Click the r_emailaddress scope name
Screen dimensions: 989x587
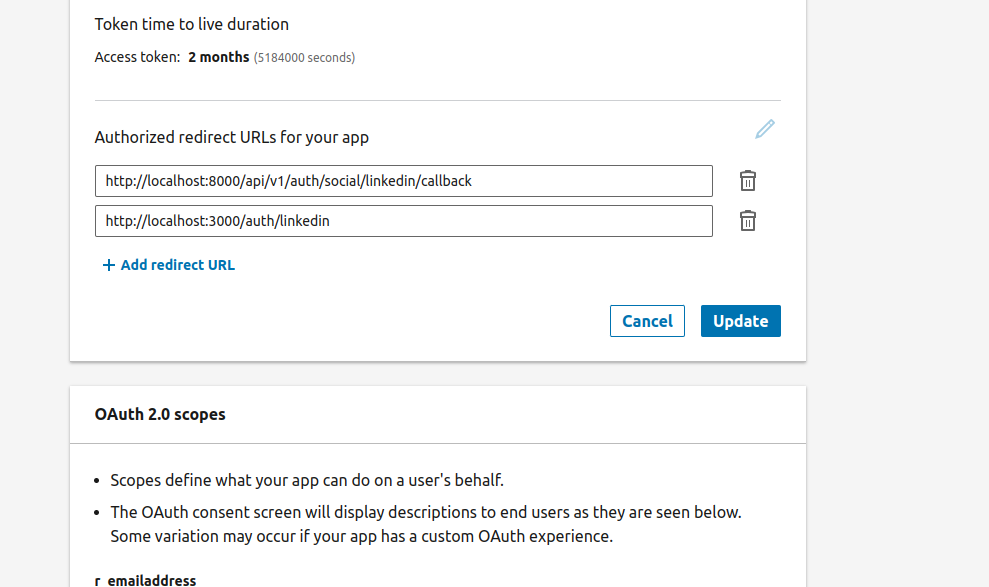pyautogui.click(x=146, y=580)
